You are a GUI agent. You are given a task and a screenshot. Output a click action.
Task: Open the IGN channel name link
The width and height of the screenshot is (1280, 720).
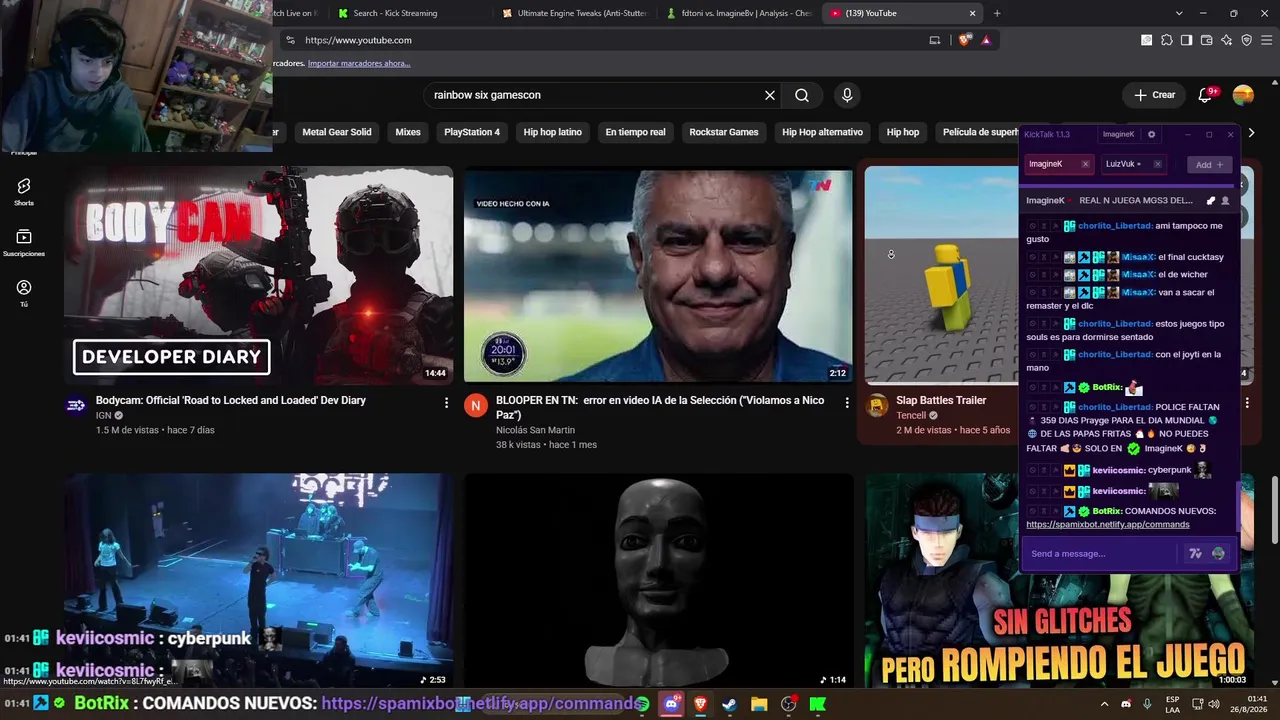coord(104,415)
